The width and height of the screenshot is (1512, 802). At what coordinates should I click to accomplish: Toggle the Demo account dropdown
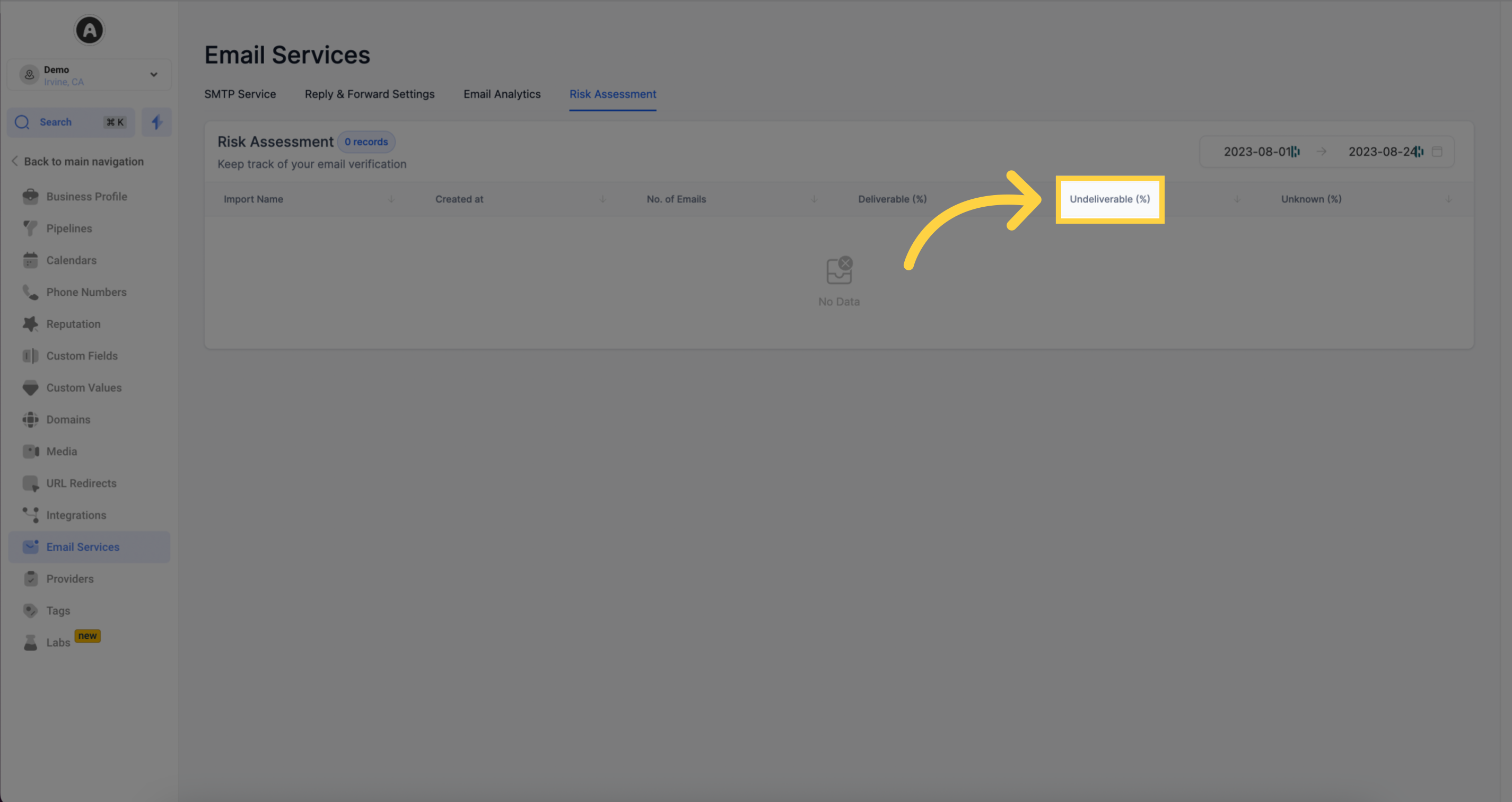point(154,74)
